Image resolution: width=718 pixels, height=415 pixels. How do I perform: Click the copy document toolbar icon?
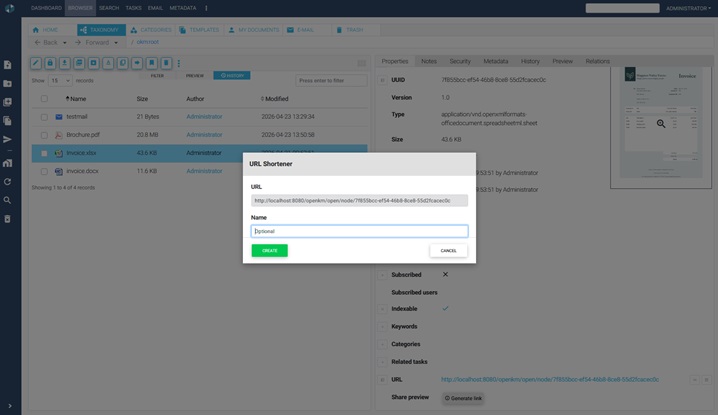click(122, 63)
